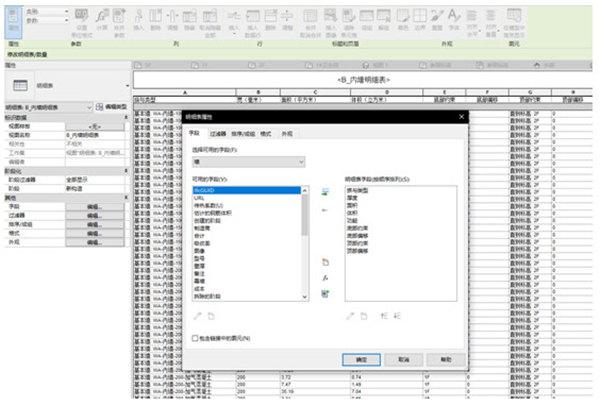Click the 取消 button
Viewport: 600px width, 405px height.
pyautogui.click(x=402, y=358)
